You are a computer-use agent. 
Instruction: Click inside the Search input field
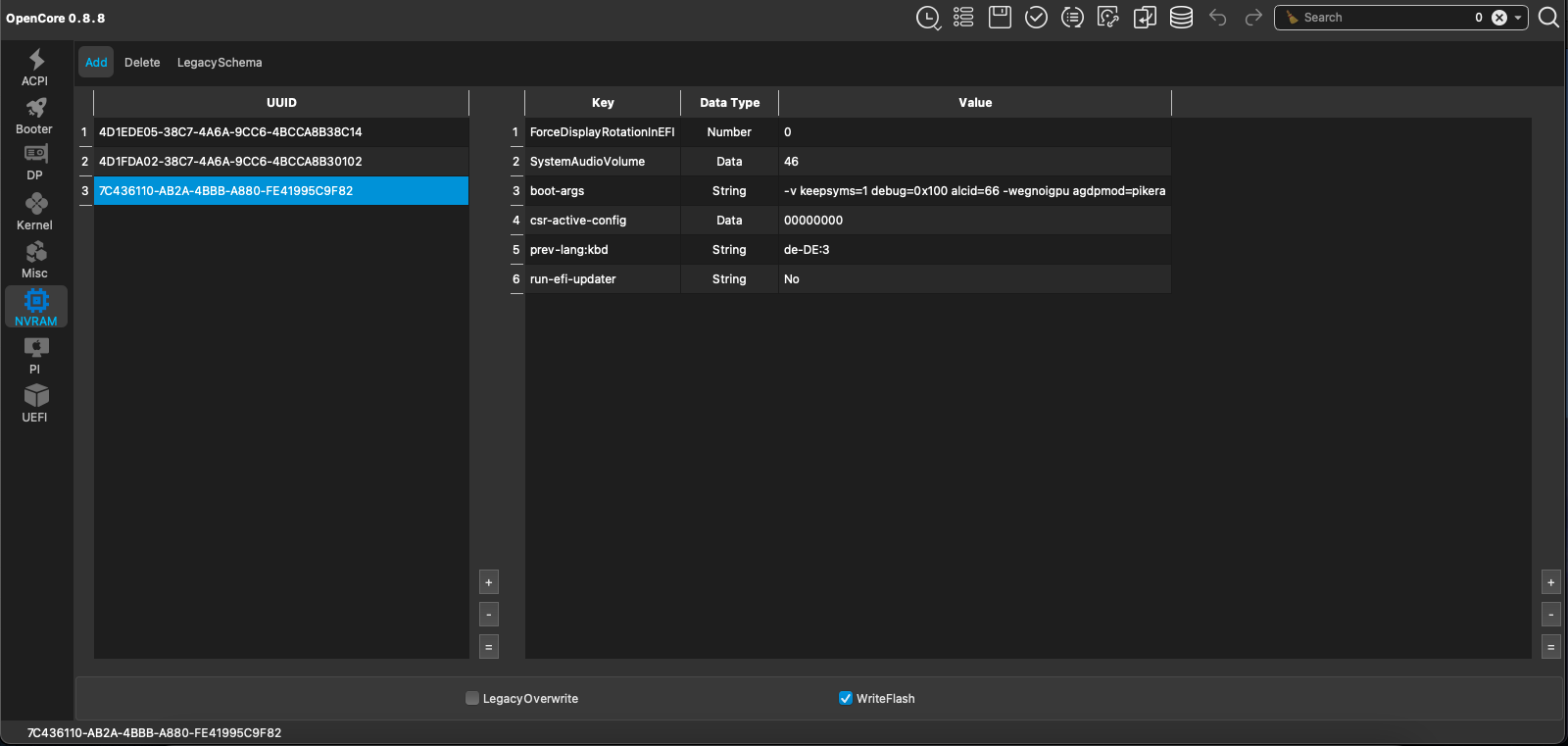pos(1382,18)
